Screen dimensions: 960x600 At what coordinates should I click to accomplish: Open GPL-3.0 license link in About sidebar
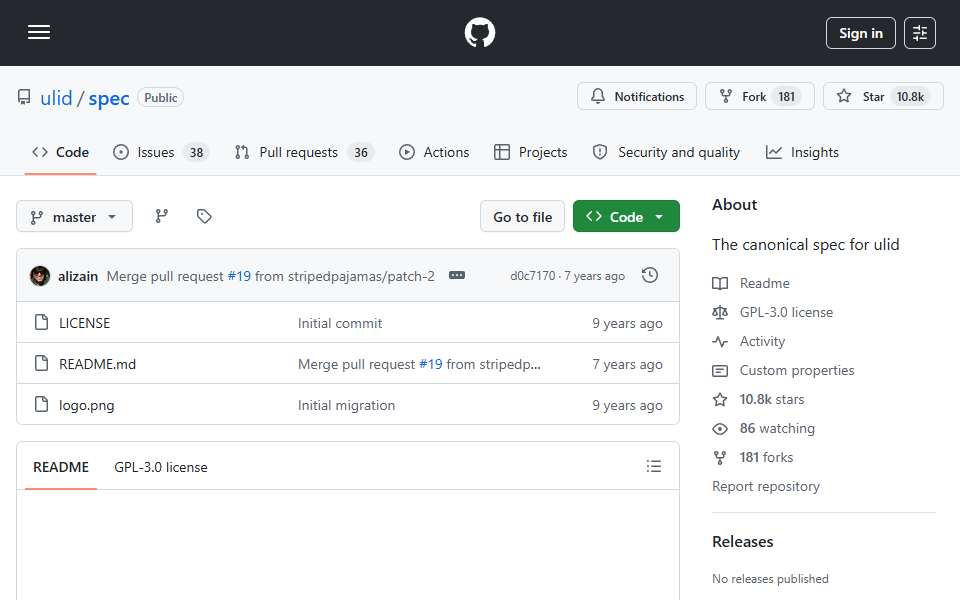click(786, 312)
